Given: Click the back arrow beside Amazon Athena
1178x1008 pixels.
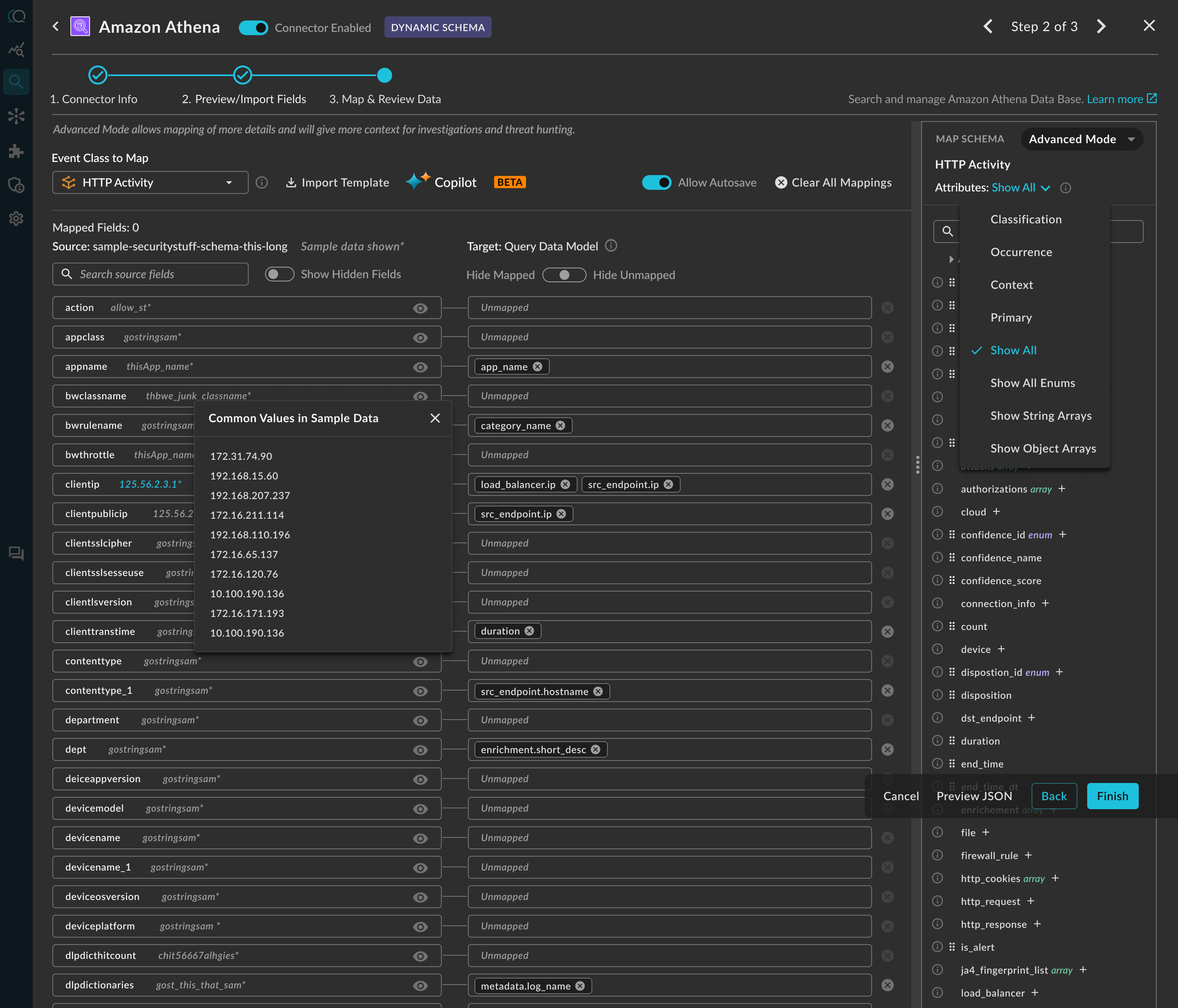Looking at the screenshot, I should click(x=56, y=27).
